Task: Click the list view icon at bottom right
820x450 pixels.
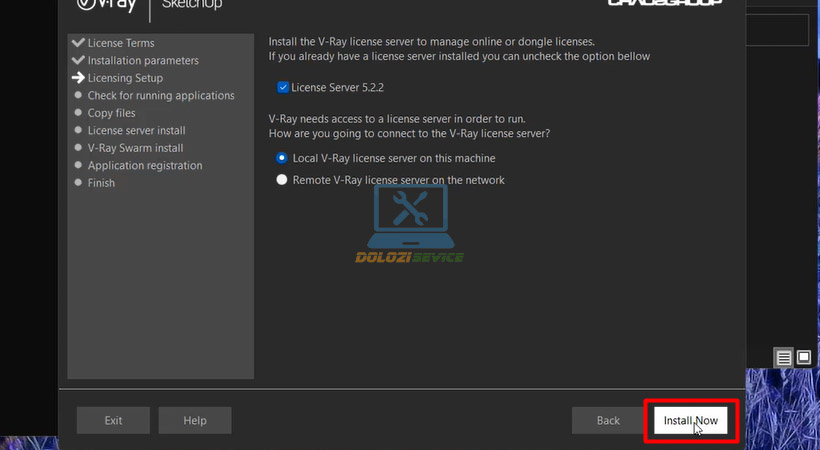Action: (784, 358)
